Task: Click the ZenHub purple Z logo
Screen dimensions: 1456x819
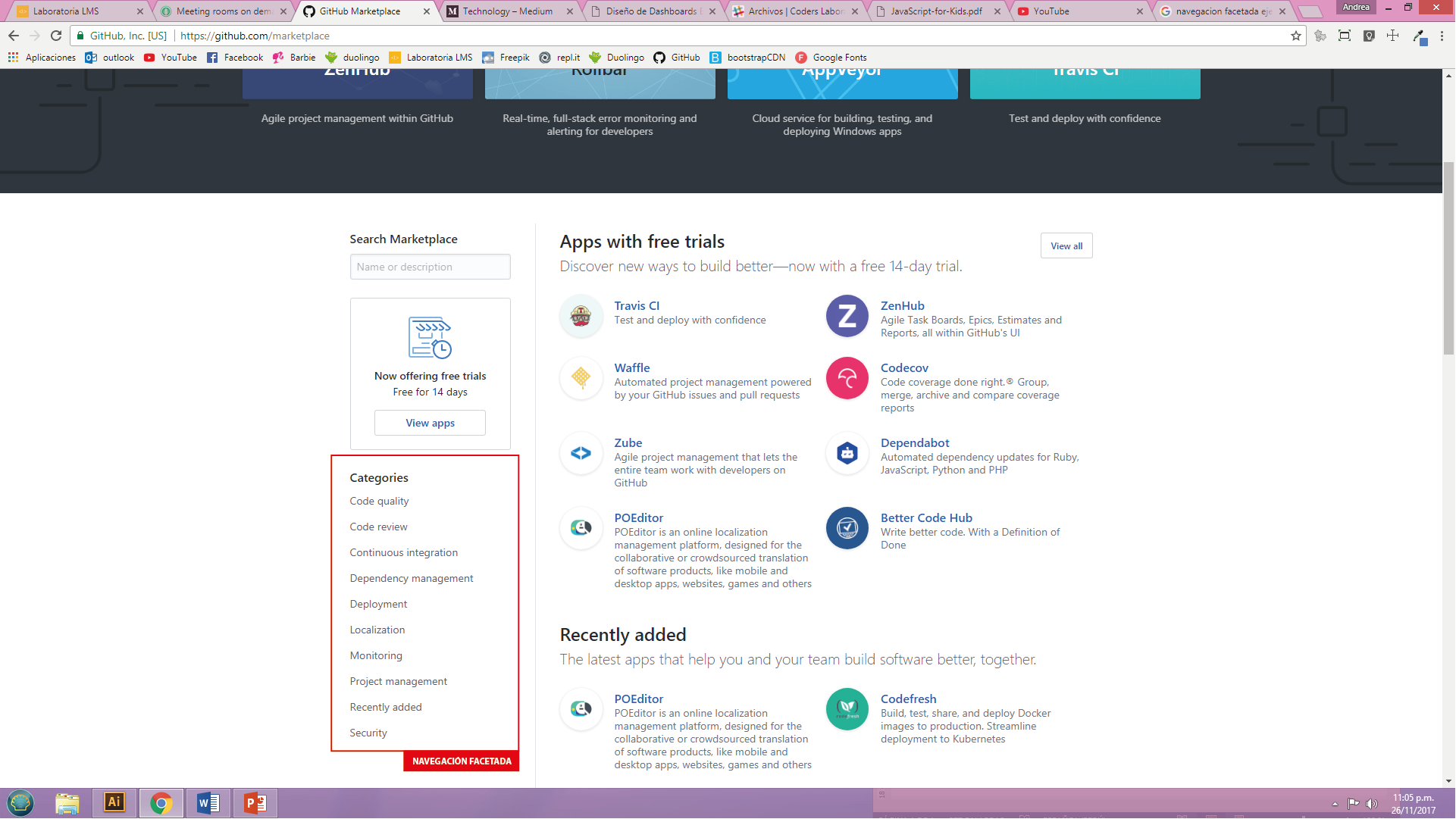Action: coord(847,316)
